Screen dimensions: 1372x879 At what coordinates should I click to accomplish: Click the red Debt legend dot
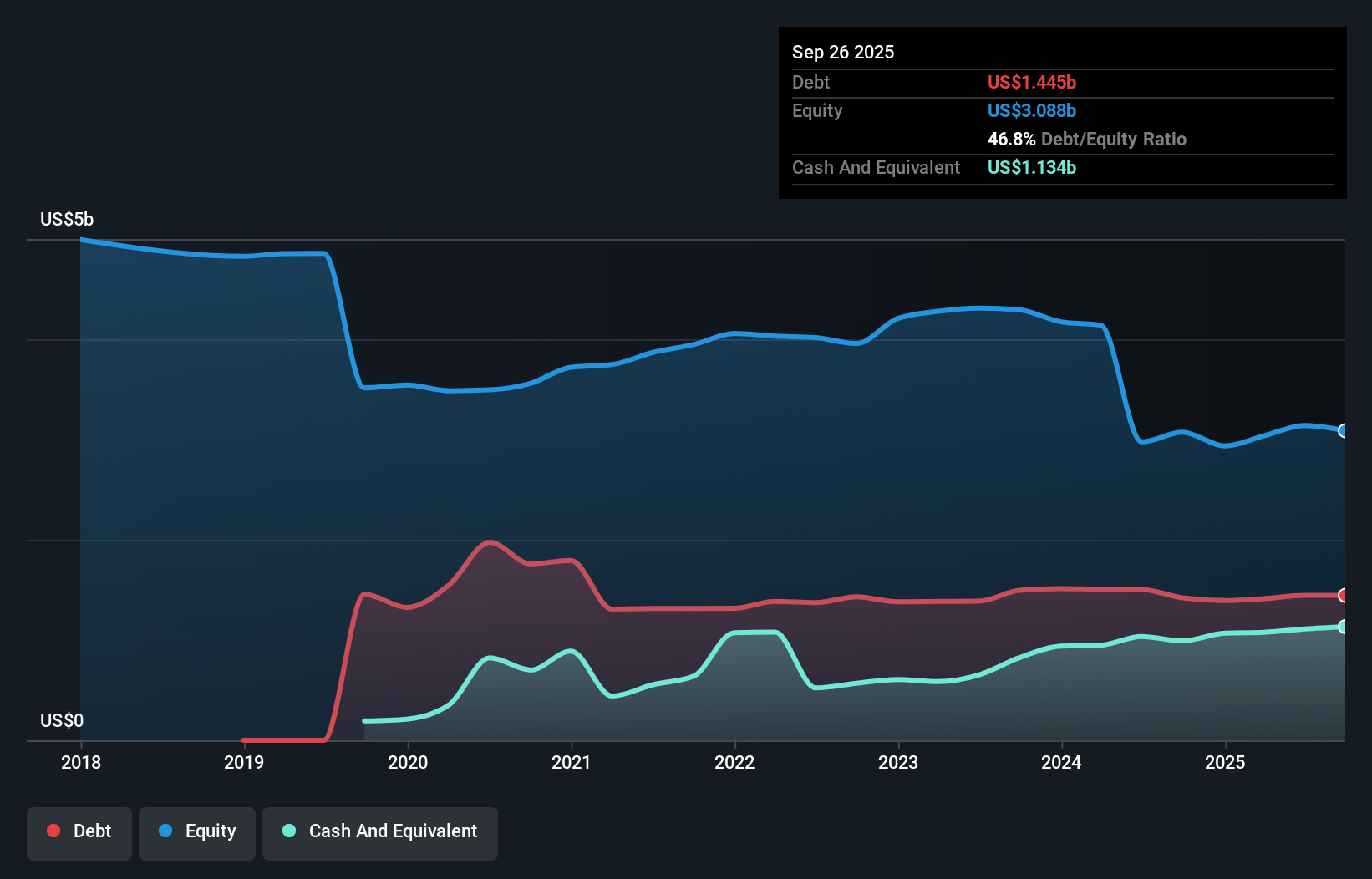click(x=53, y=831)
